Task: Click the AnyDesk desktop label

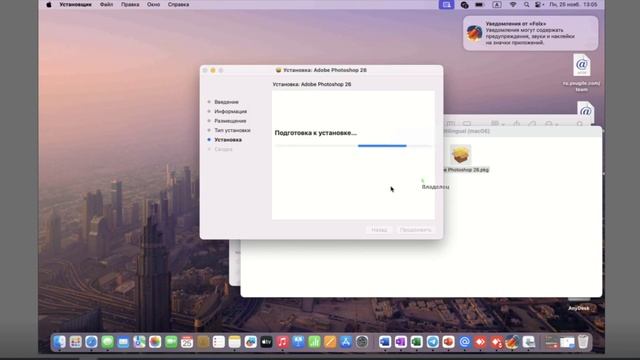Action: 579,308
